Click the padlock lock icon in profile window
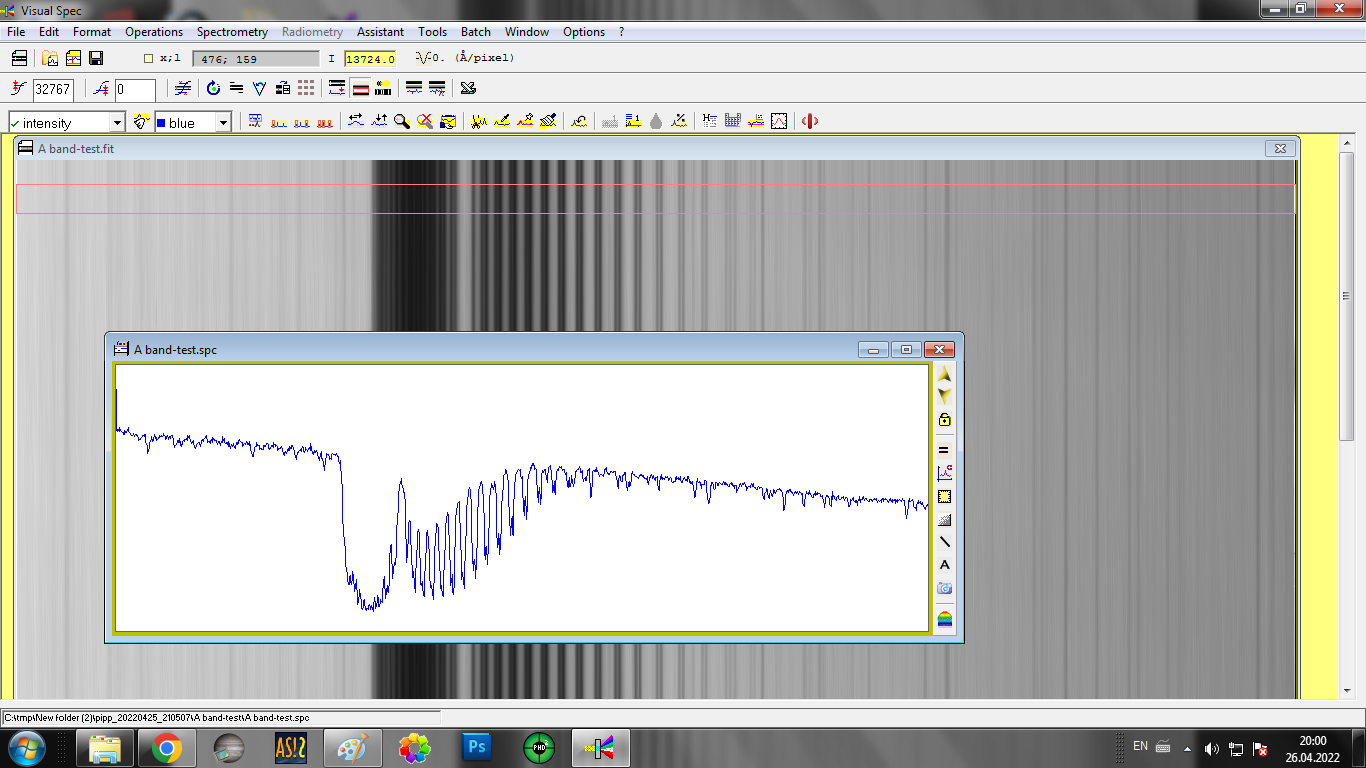1366x768 pixels. 944,420
